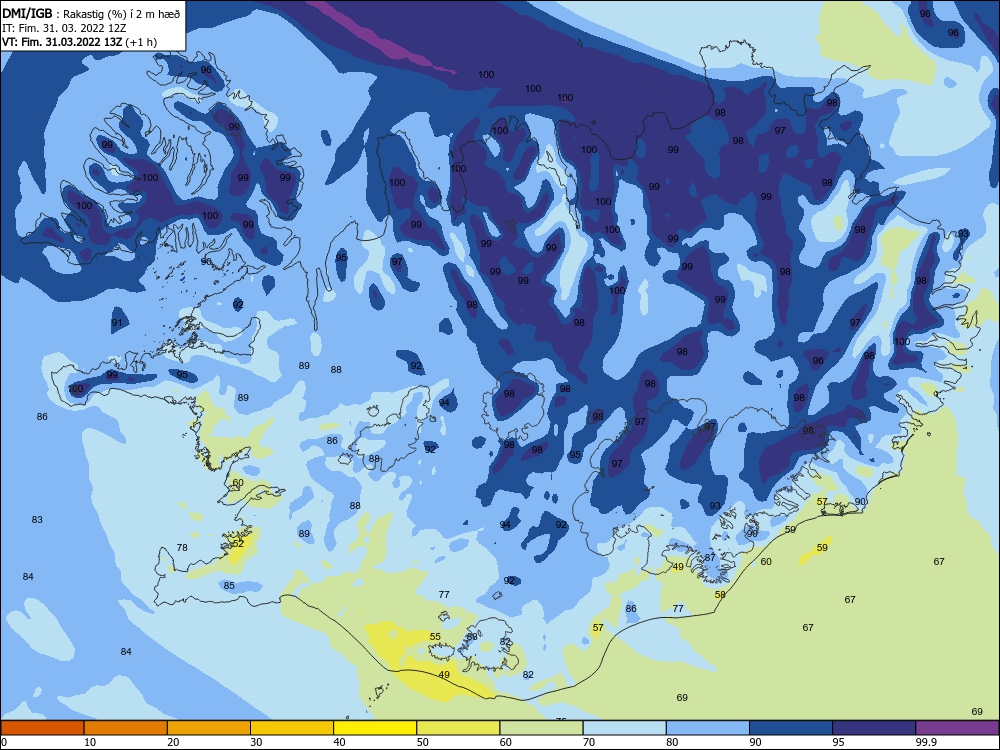Screen dimensions: 1000x750
Task: Click the '0' legend tick label
Action: [4, 742]
